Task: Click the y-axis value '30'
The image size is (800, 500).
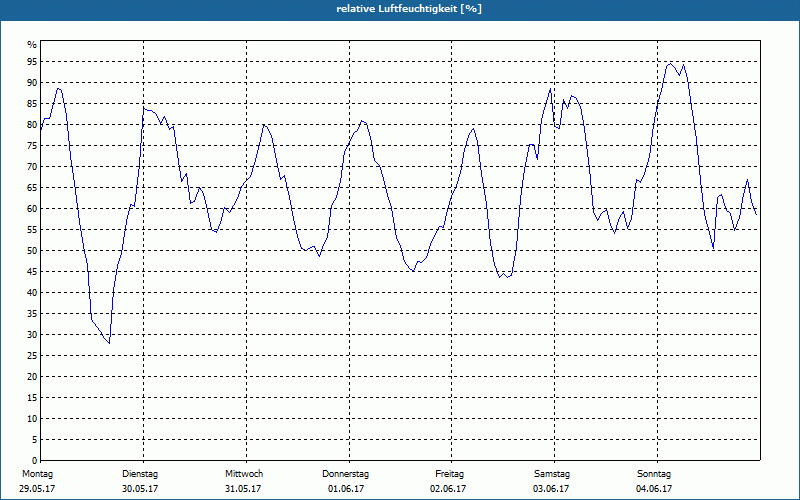Action: pos(32,335)
